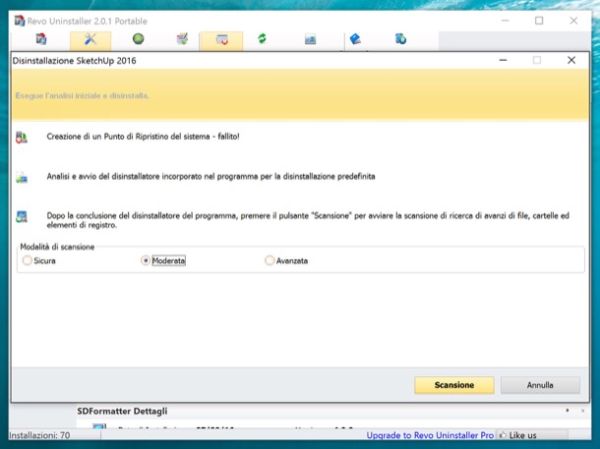Select the Sicura scan mode

[39, 261]
